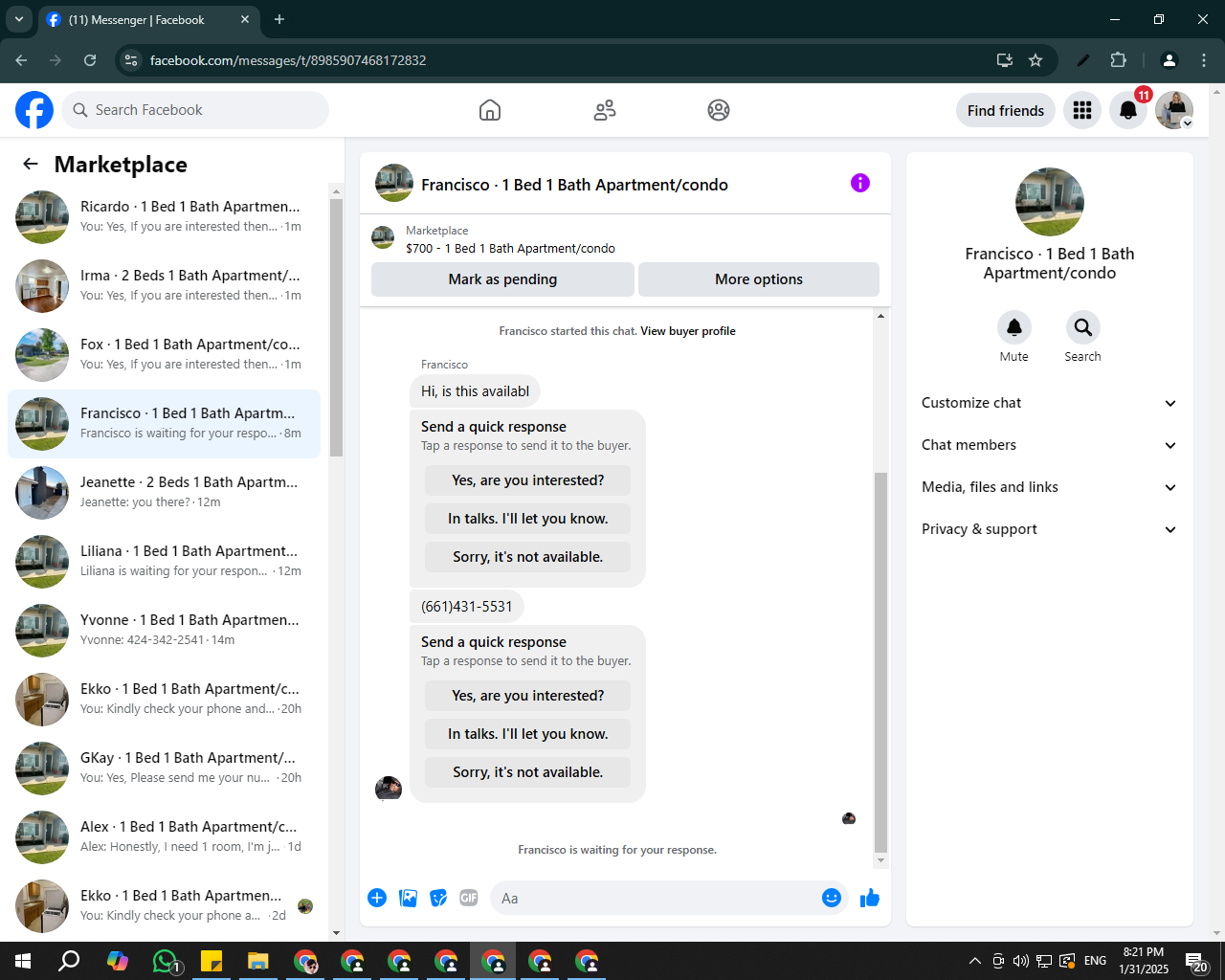The height and width of the screenshot is (980, 1225).
Task: Search in conversation with the magnifier icon
Action: [1083, 327]
